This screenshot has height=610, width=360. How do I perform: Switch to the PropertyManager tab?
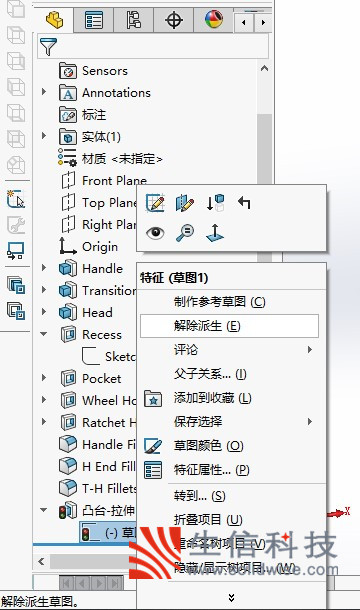pyautogui.click(x=94, y=20)
